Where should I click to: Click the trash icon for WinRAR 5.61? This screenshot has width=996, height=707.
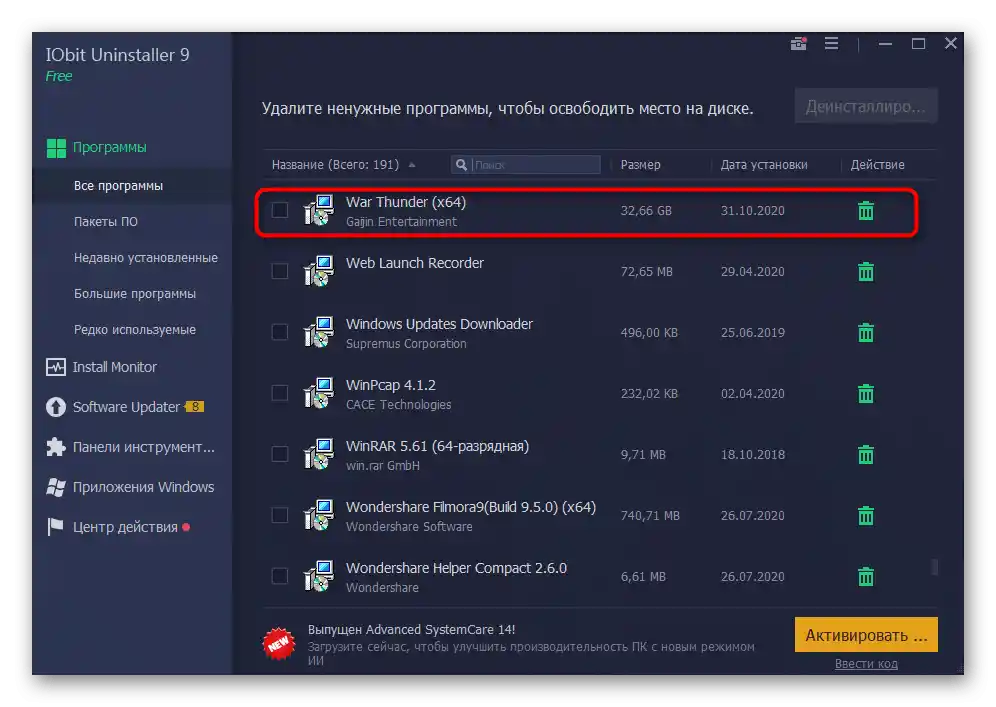tap(866, 454)
